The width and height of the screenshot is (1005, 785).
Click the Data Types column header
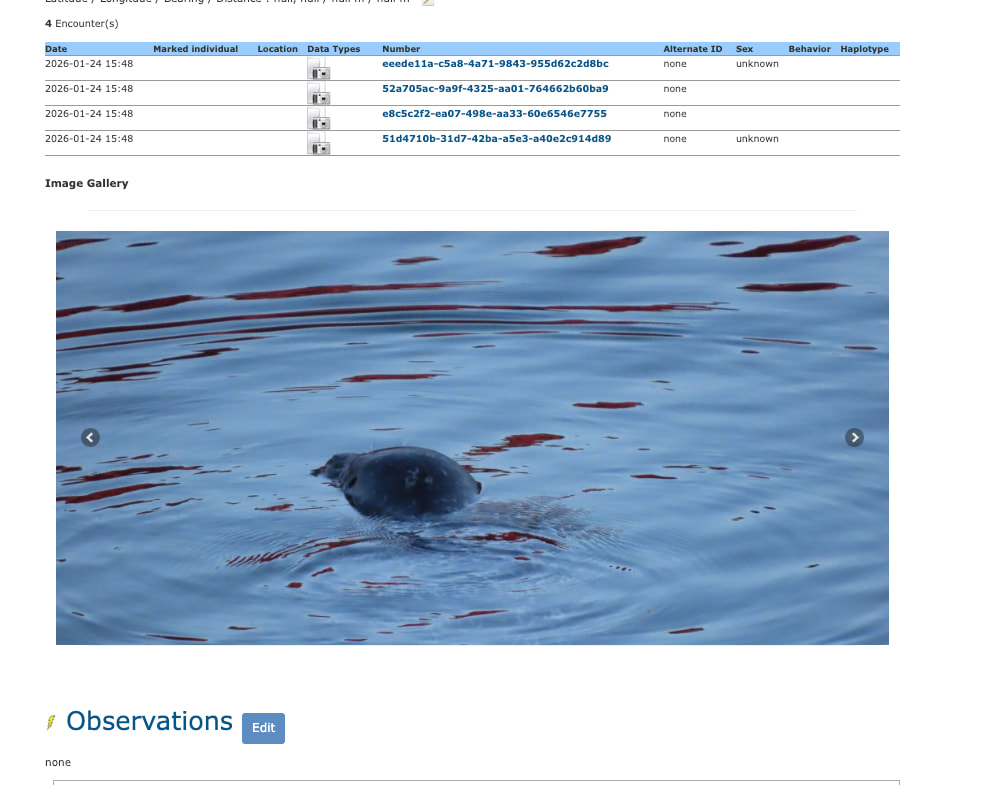click(333, 49)
